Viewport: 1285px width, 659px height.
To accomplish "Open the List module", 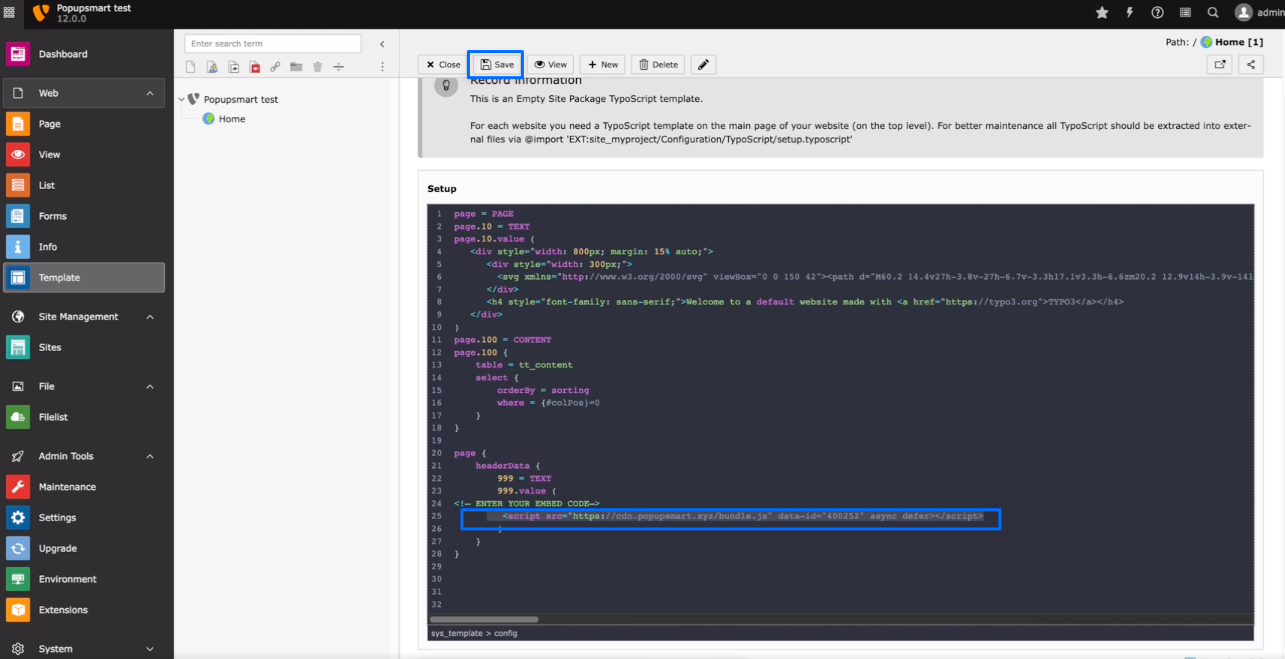I will 84,185.
